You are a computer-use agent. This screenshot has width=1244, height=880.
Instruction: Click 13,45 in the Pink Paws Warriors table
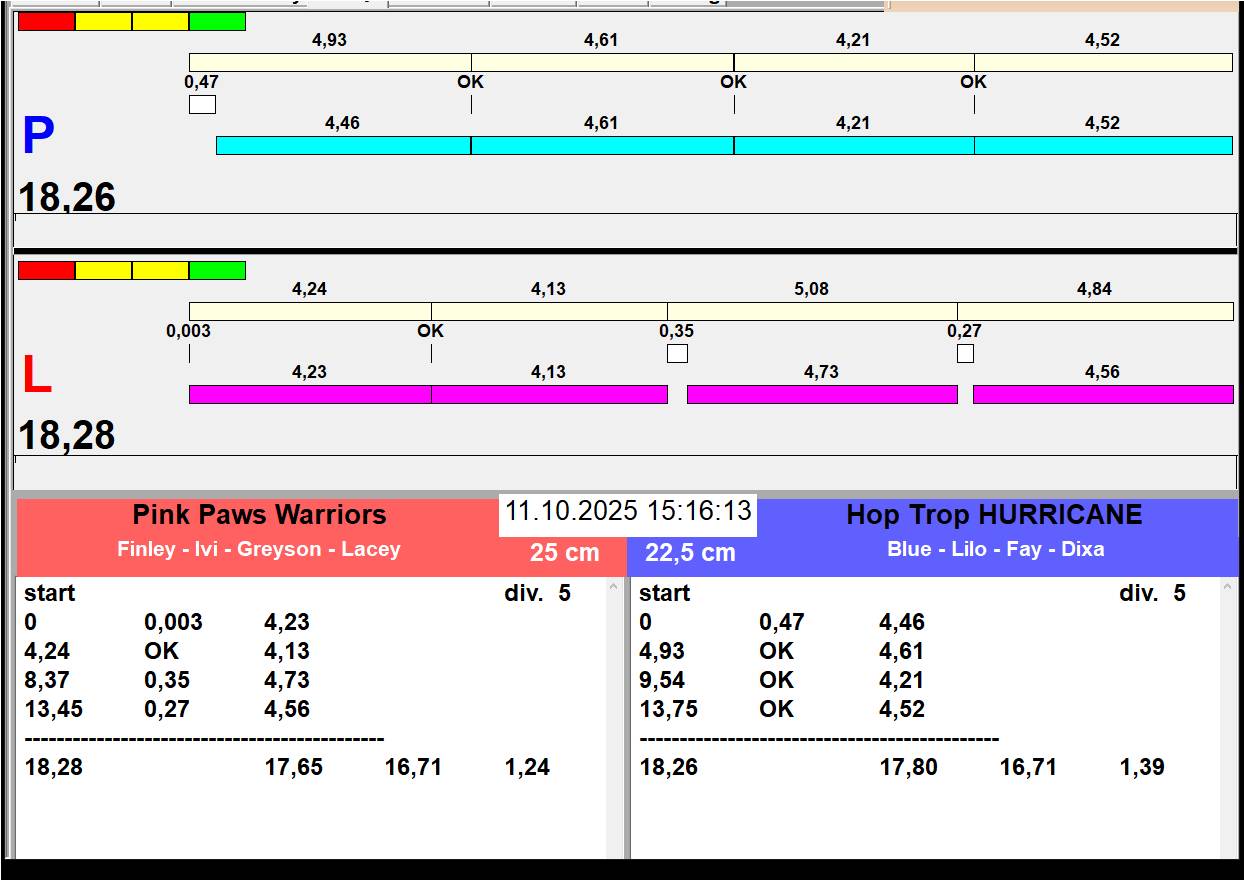(54, 709)
